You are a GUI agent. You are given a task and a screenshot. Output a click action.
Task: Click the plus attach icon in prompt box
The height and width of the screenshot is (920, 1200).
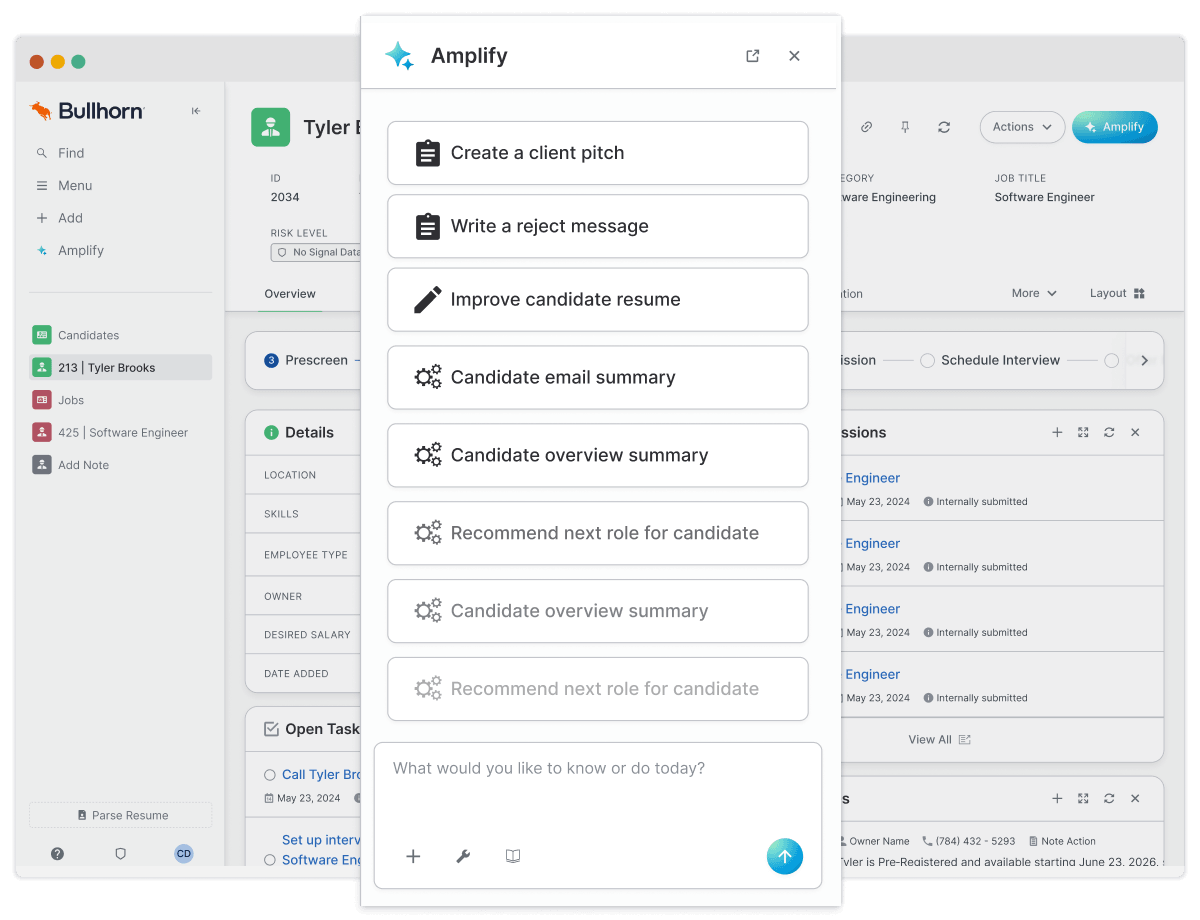pyautogui.click(x=413, y=856)
